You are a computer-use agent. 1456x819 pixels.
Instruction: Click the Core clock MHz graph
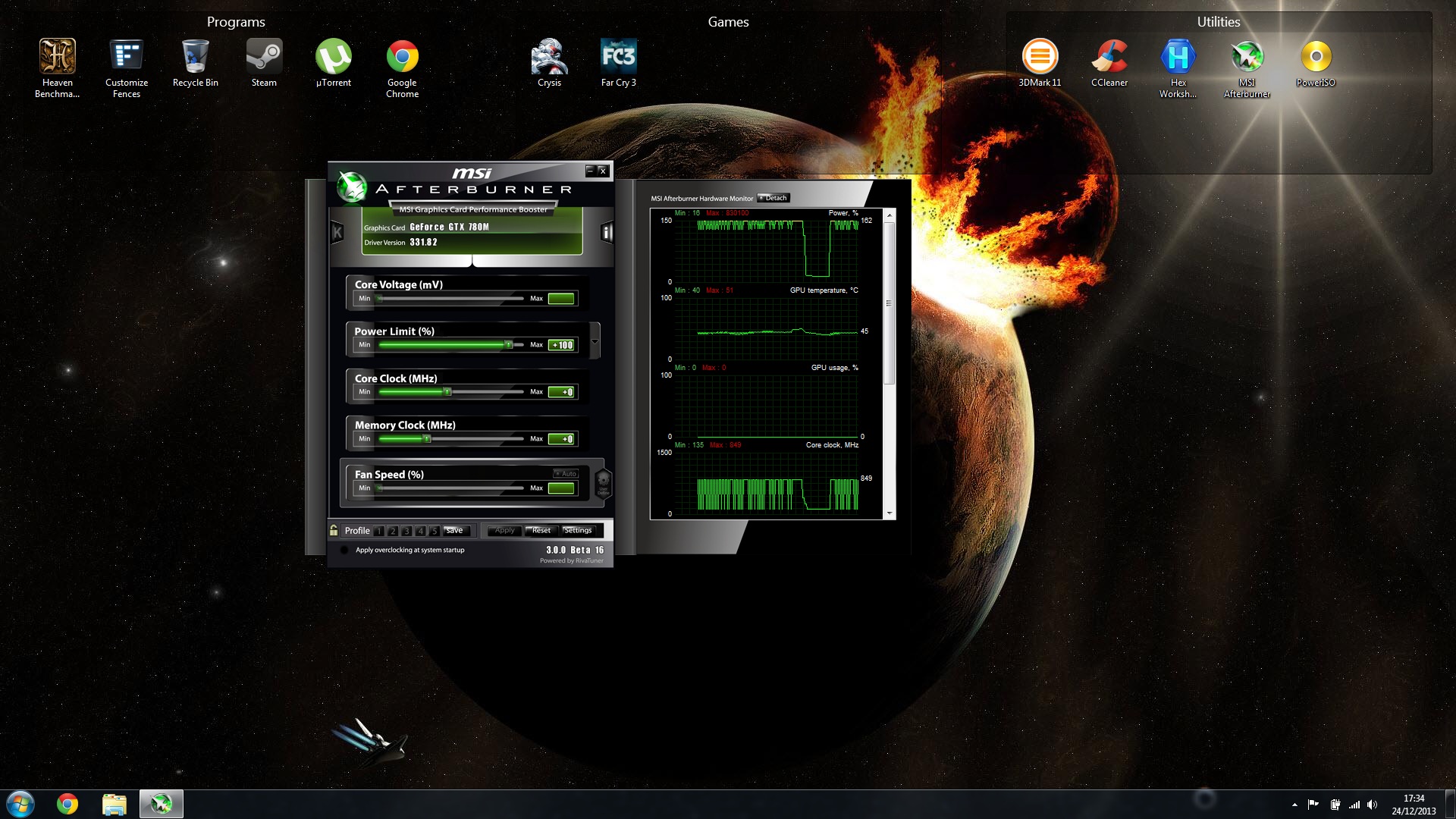coord(767,482)
